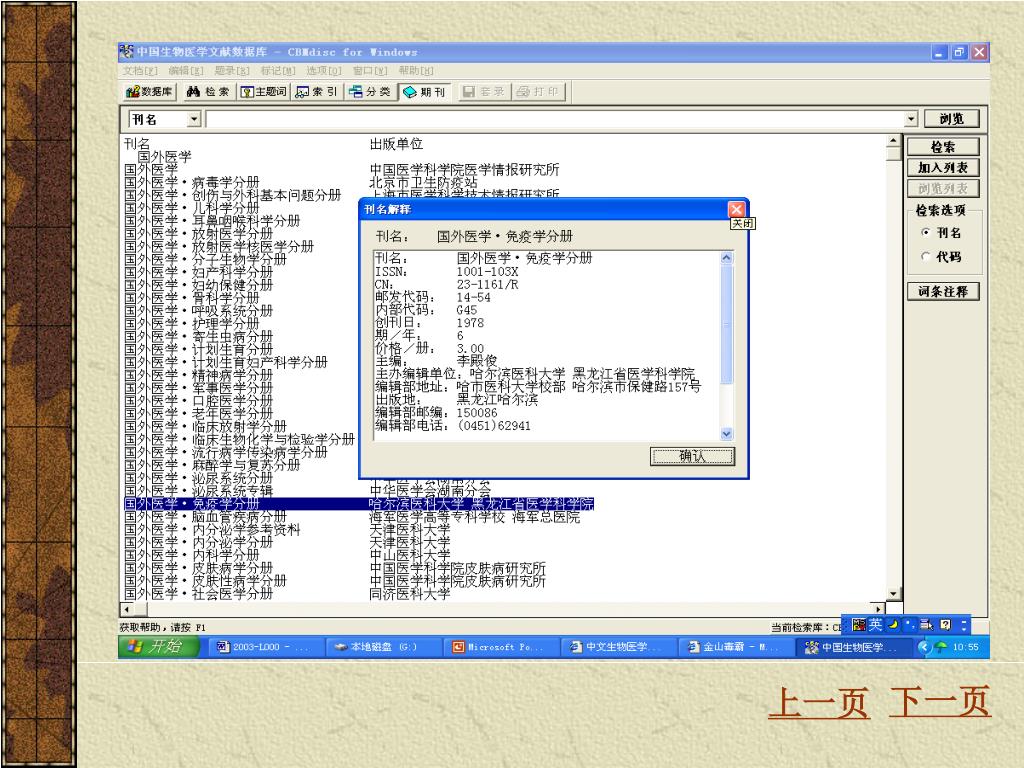Image resolution: width=1024 pixels, height=768 pixels.
Task: Click the 英 input method indicator
Action: pyautogui.click(x=875, y=625)
